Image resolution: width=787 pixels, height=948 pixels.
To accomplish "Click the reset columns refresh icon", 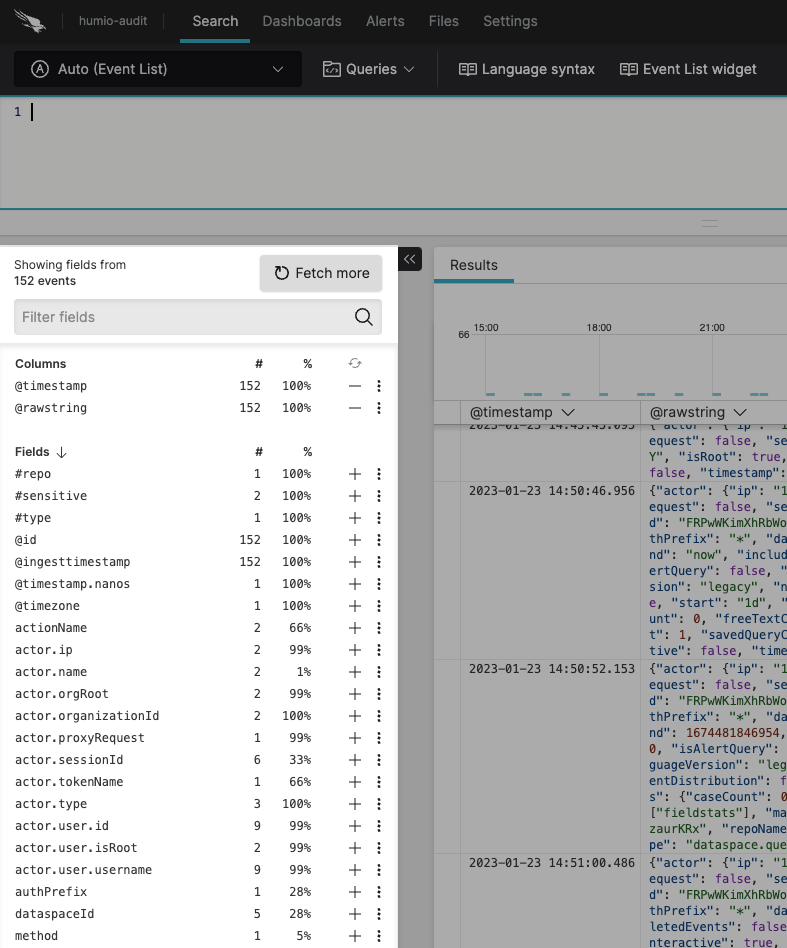I will pos(354,364).
